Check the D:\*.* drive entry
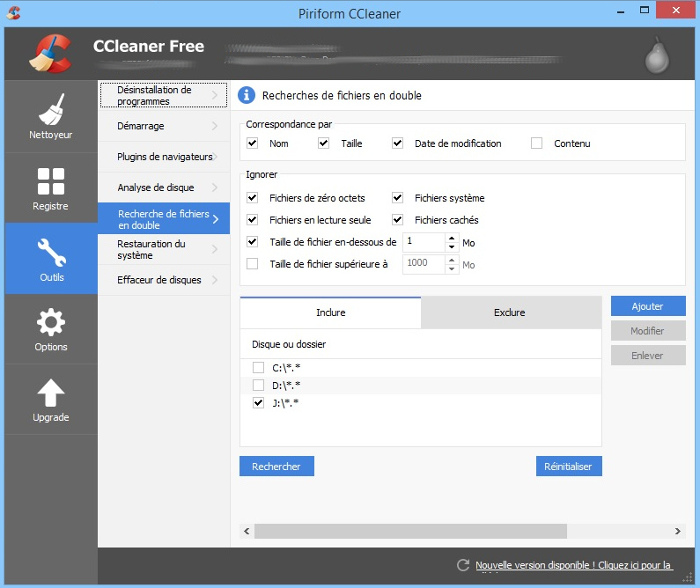Screen dimensions: 700x588 click(258, 385)
